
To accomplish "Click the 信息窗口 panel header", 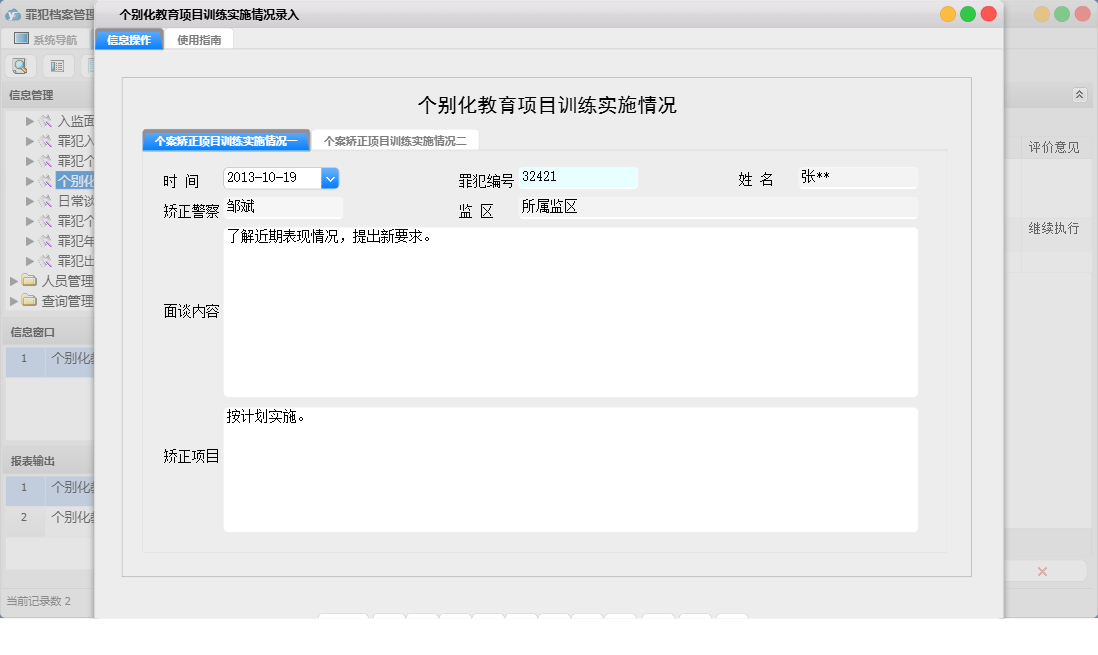I will [32, 332].
